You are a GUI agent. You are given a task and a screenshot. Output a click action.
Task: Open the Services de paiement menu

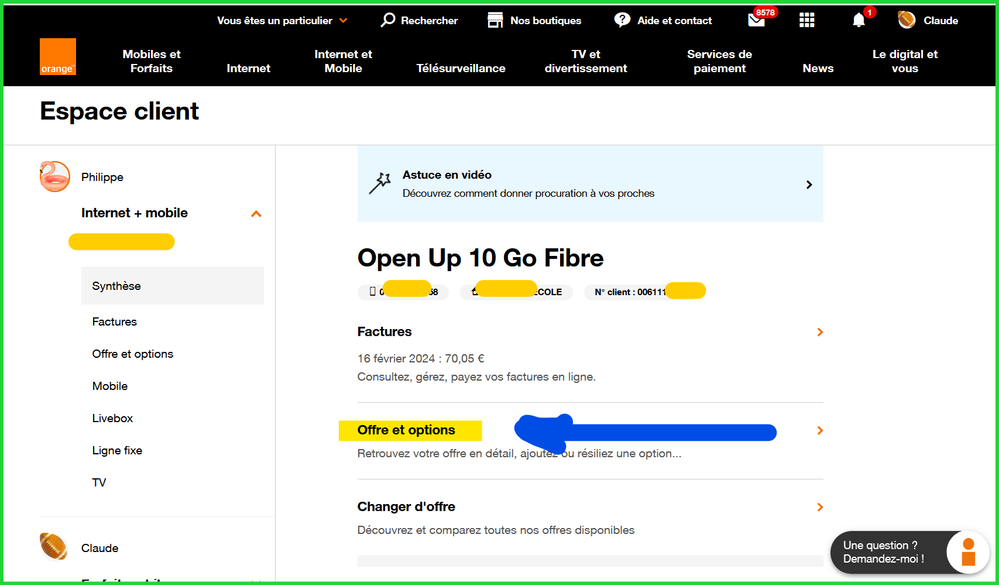pos(719,61)
